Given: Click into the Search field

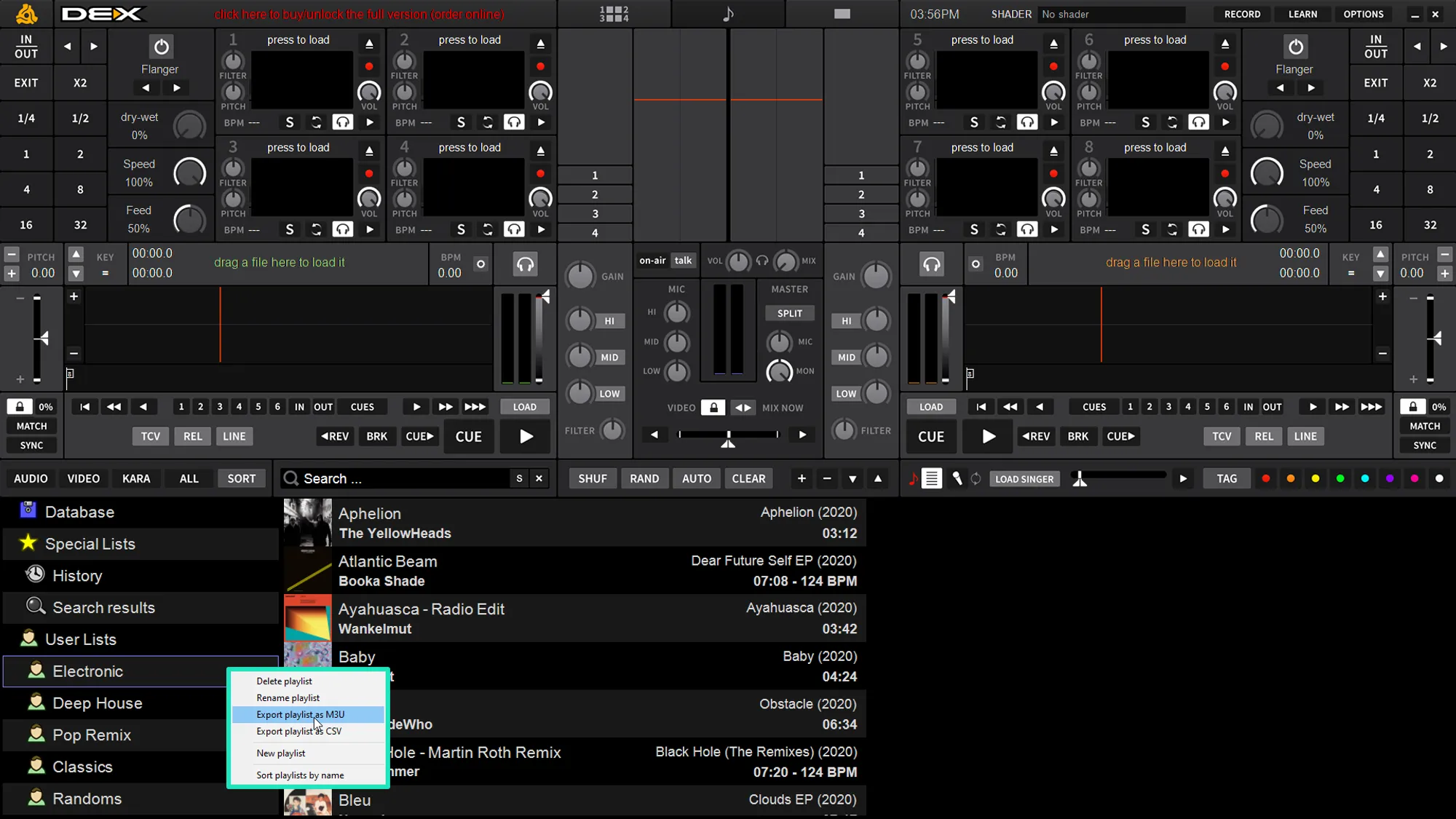Looking at the screenshot, I should click(x=400, y=478).
